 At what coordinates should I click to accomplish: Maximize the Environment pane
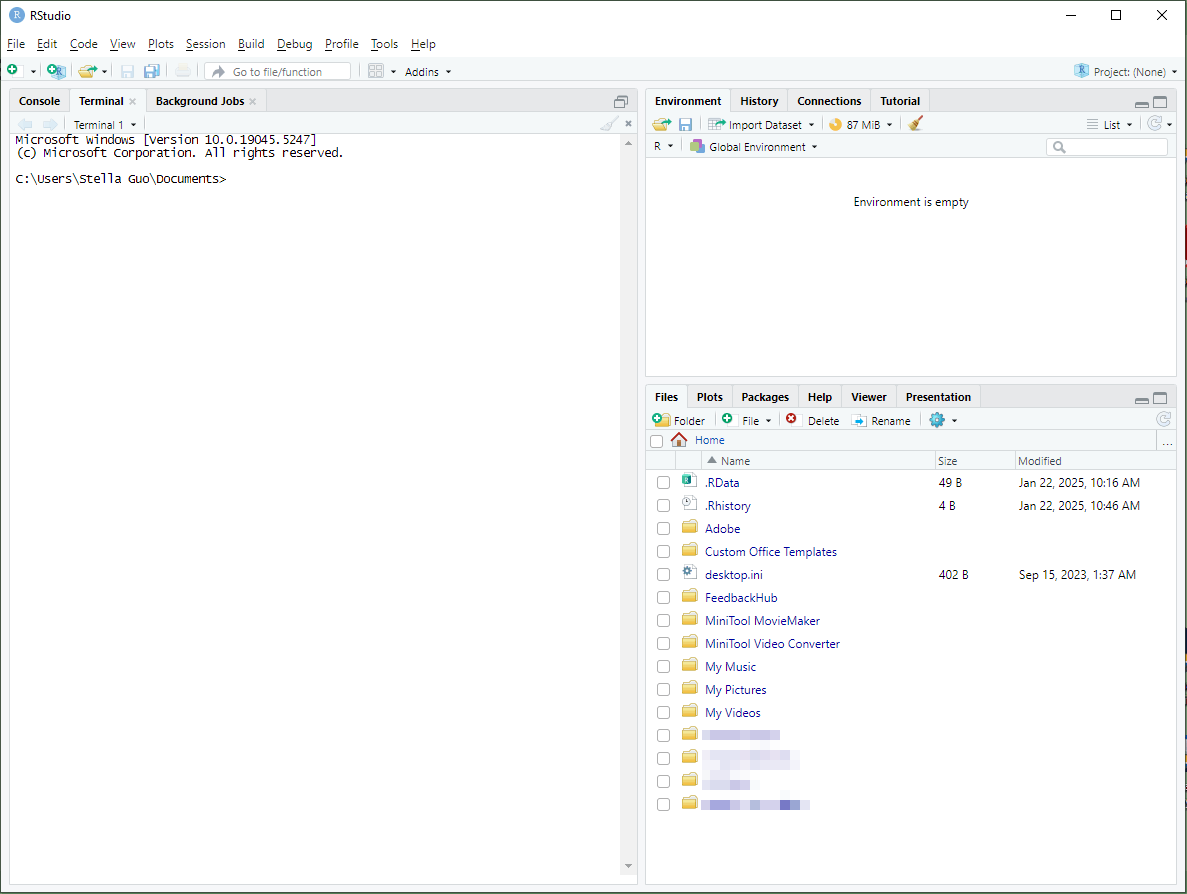pyautogui.click(x=1160, y=102)
